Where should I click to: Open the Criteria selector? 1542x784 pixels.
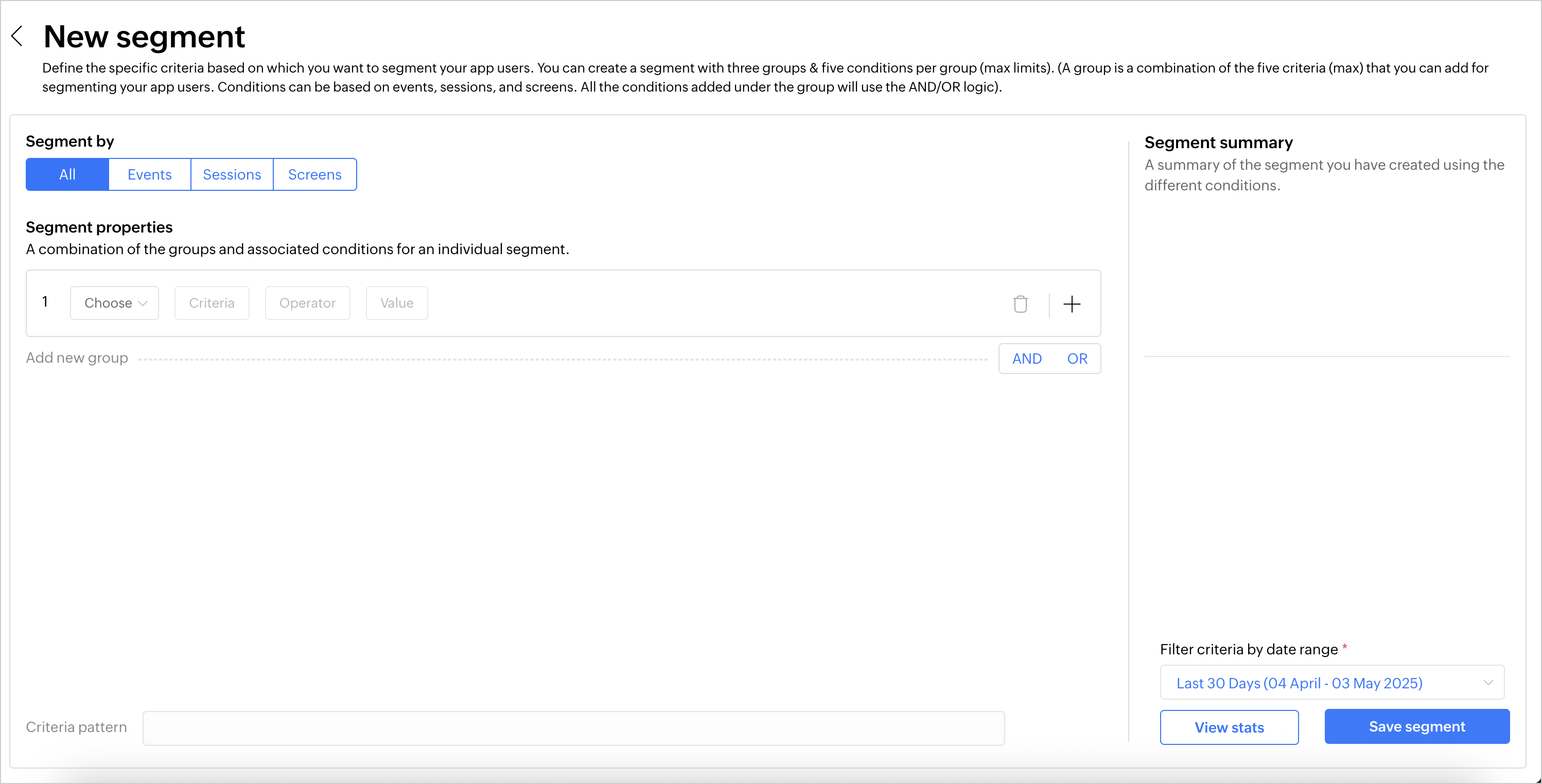pyautogui.click(x=212, y=303)
